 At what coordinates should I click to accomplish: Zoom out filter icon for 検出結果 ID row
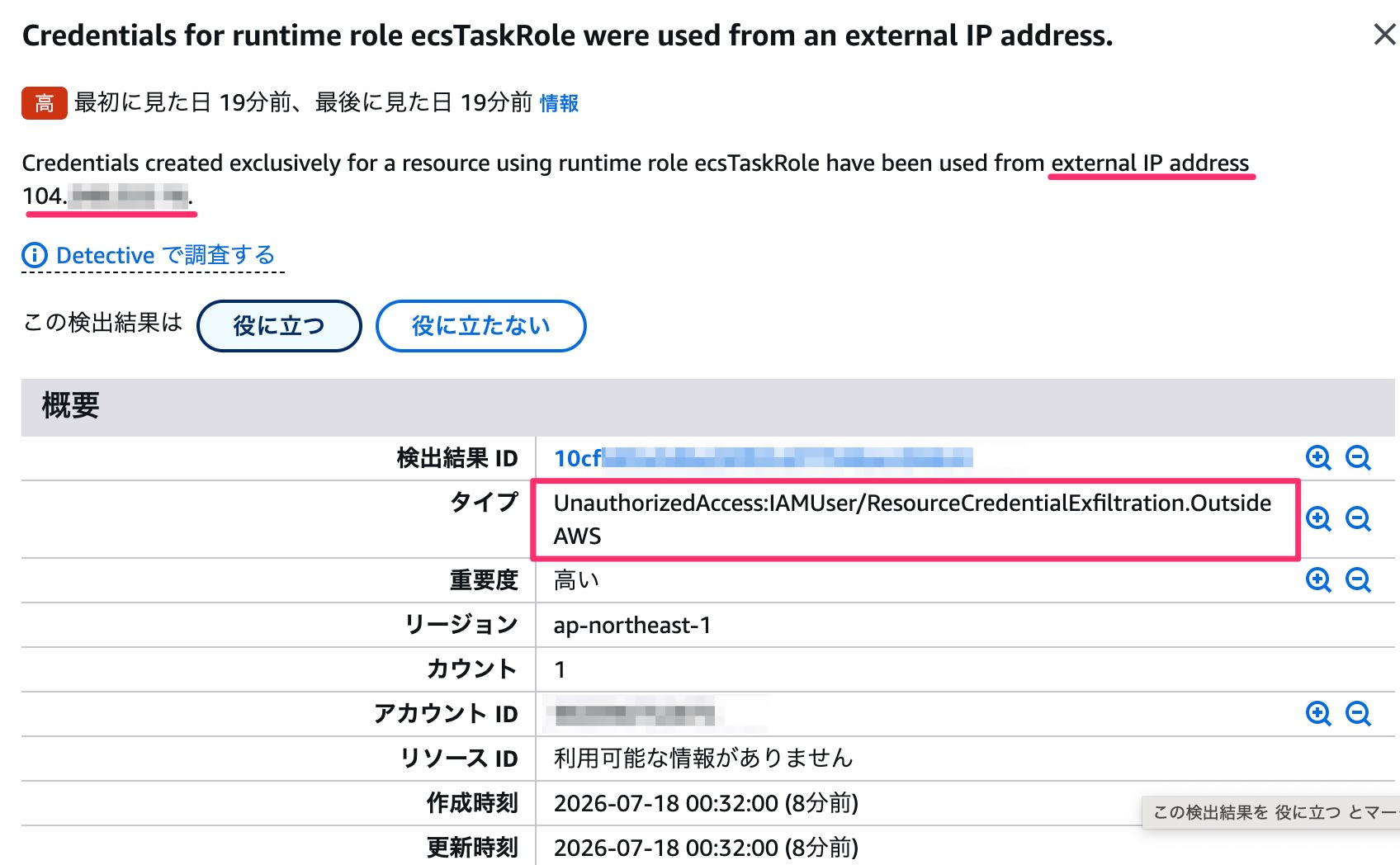(1358, 458)
